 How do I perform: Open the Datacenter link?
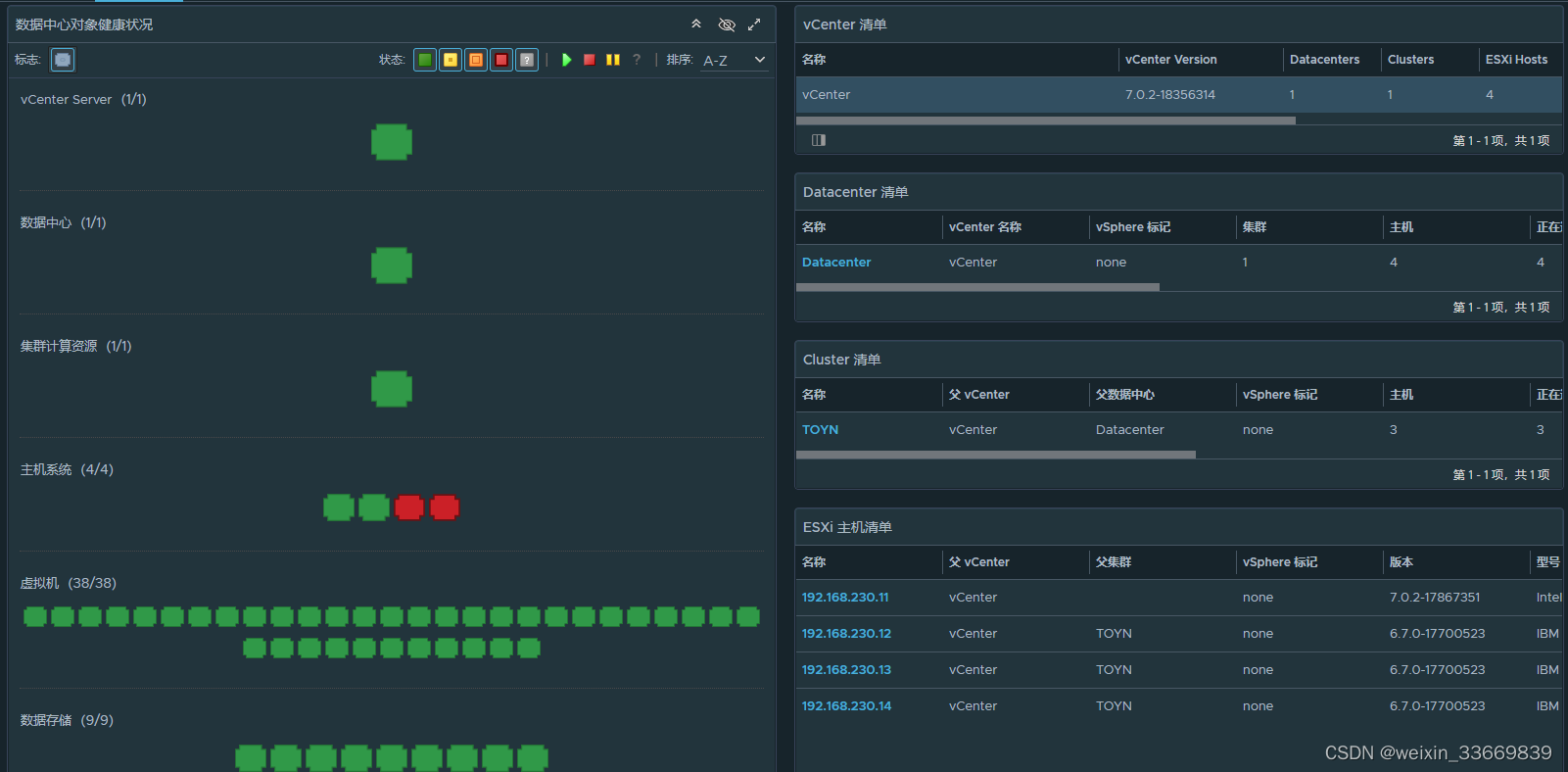click(x=836, y=263)
